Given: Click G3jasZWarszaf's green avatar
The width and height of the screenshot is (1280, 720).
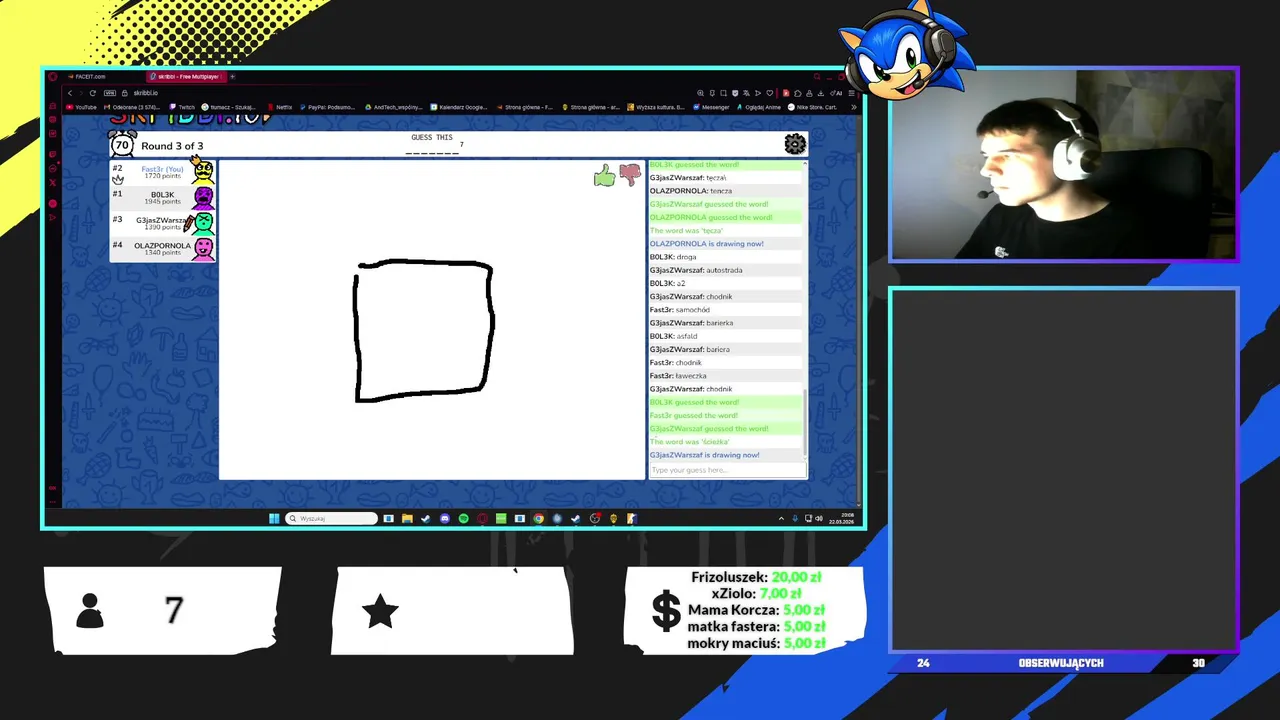Looking at the screenshot, I should pyautogui.click(x=203, y=223).
